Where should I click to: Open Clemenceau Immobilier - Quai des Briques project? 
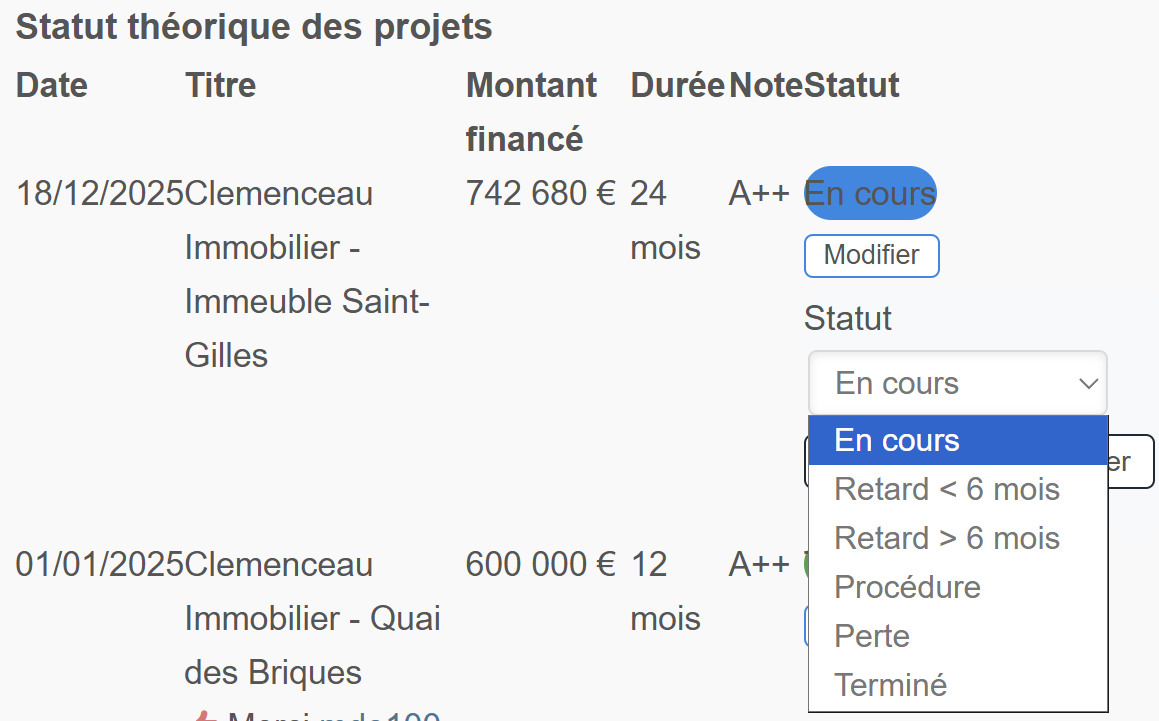pos(312,618)
